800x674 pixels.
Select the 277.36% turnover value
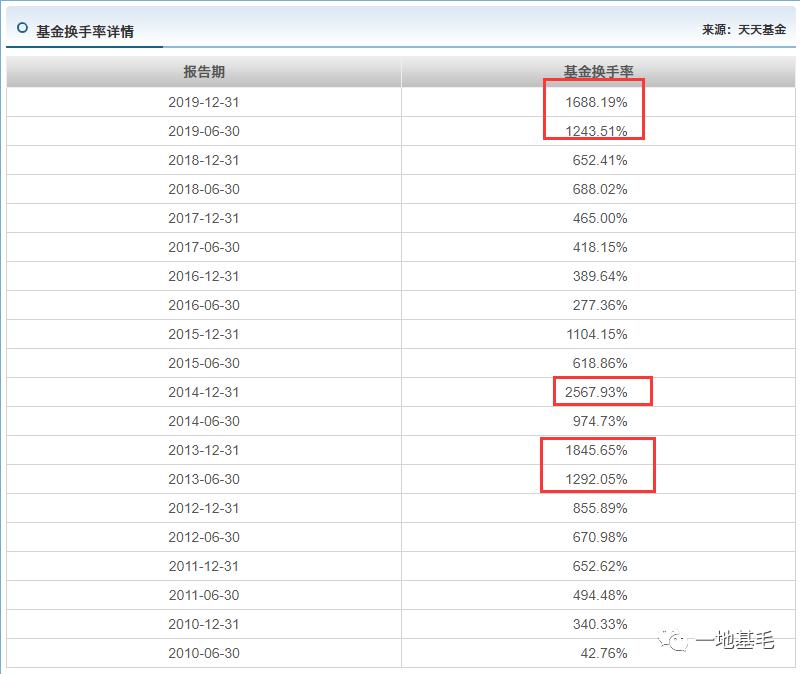pyautogui.click(x=600, y=305)
